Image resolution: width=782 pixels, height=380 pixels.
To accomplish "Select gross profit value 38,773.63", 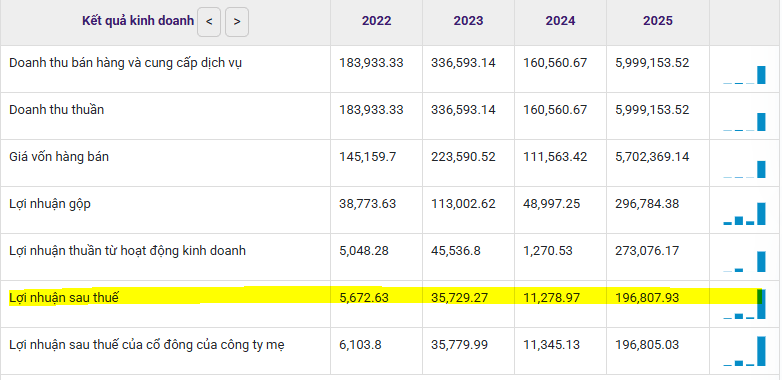I will click(368, 204).
